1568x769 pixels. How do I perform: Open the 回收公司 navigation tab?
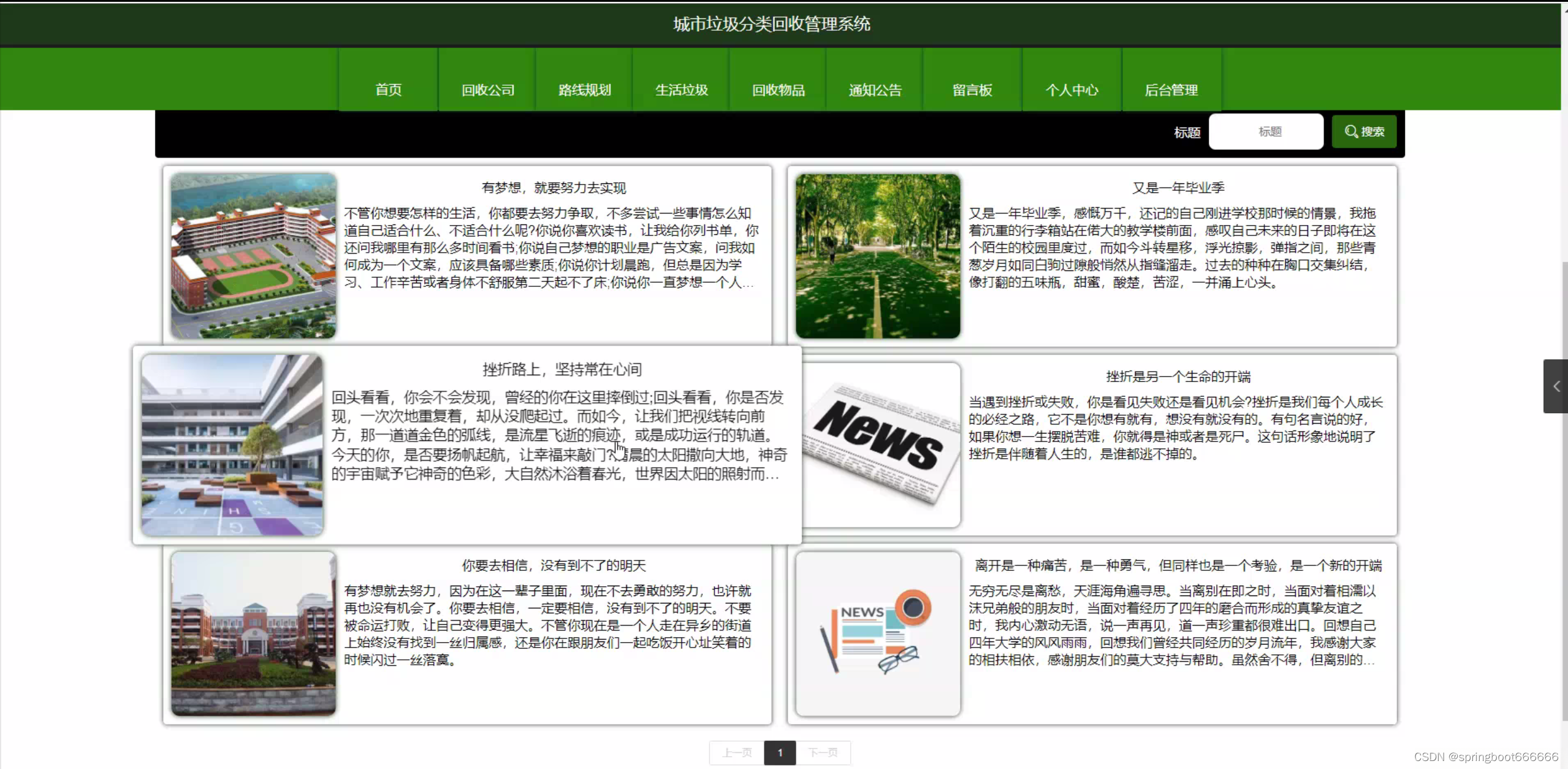click(487, 90)
